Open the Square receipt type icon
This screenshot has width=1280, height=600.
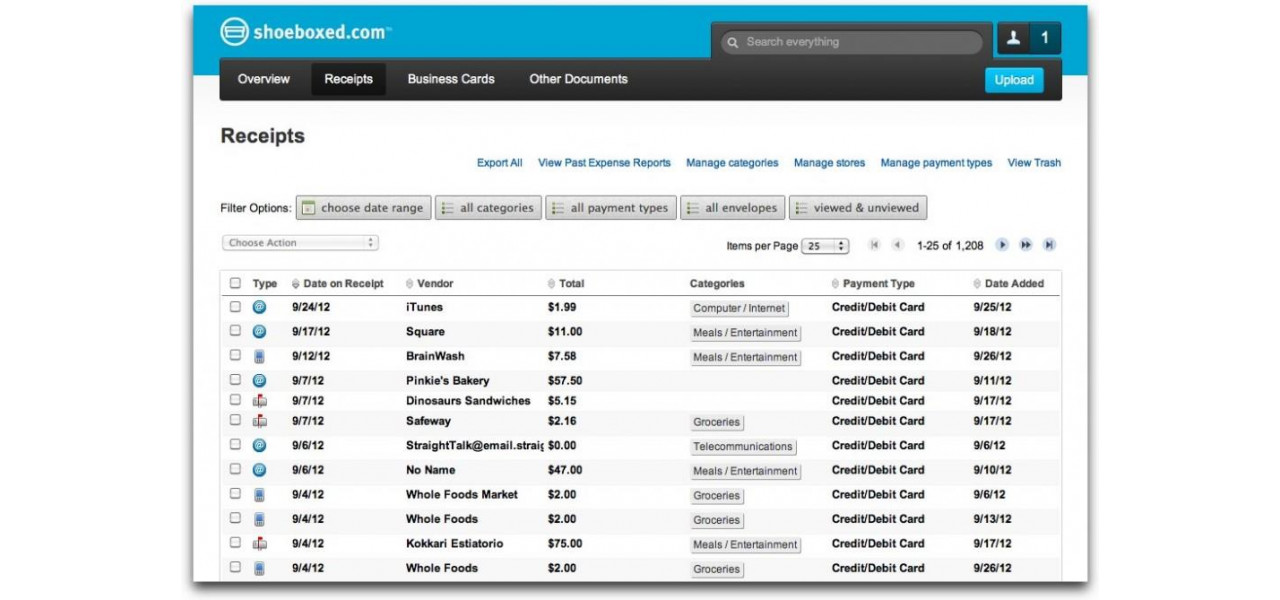[x=259, y=331]
